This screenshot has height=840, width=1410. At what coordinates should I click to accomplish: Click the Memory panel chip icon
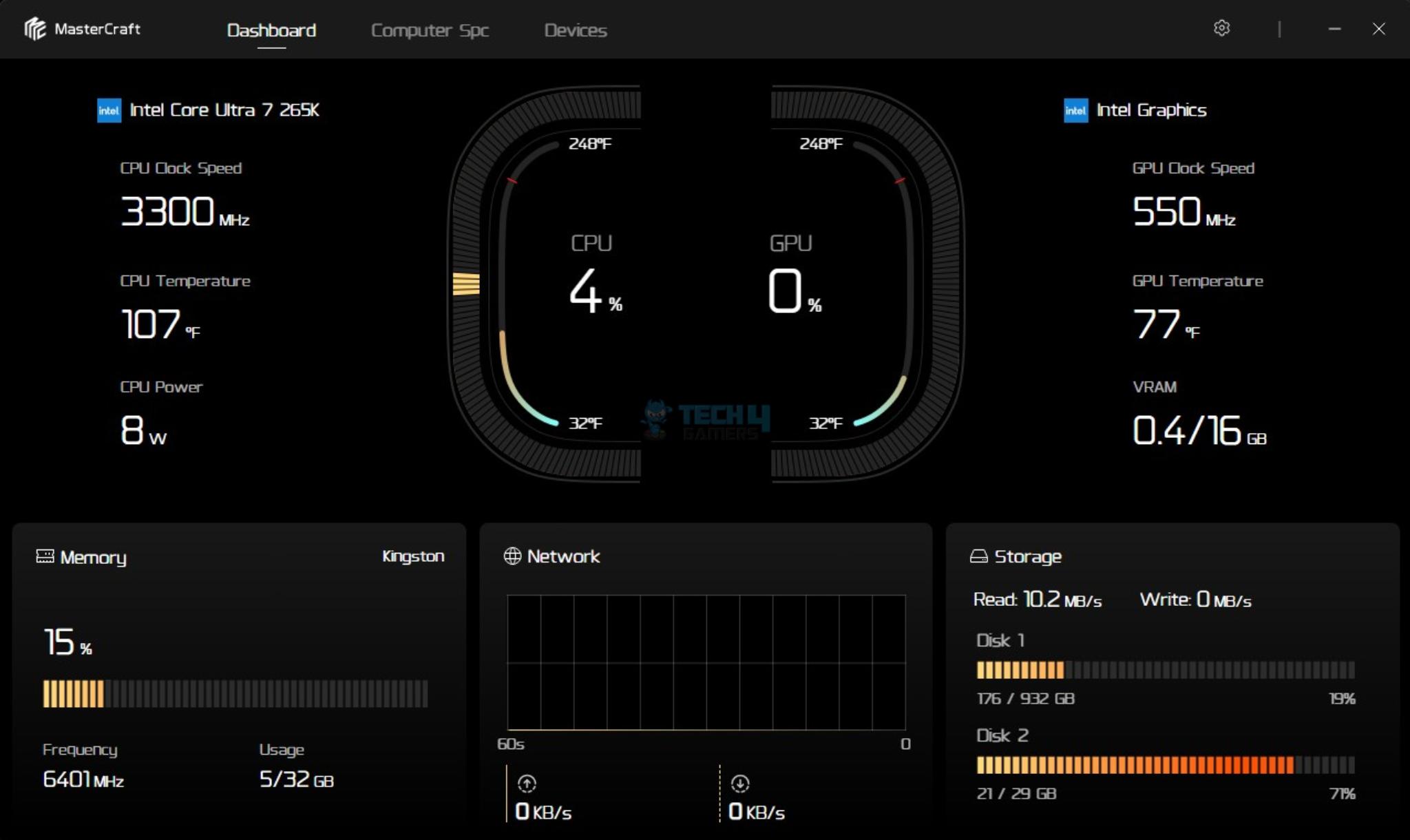pyautogui.click(x=45, y=556)
